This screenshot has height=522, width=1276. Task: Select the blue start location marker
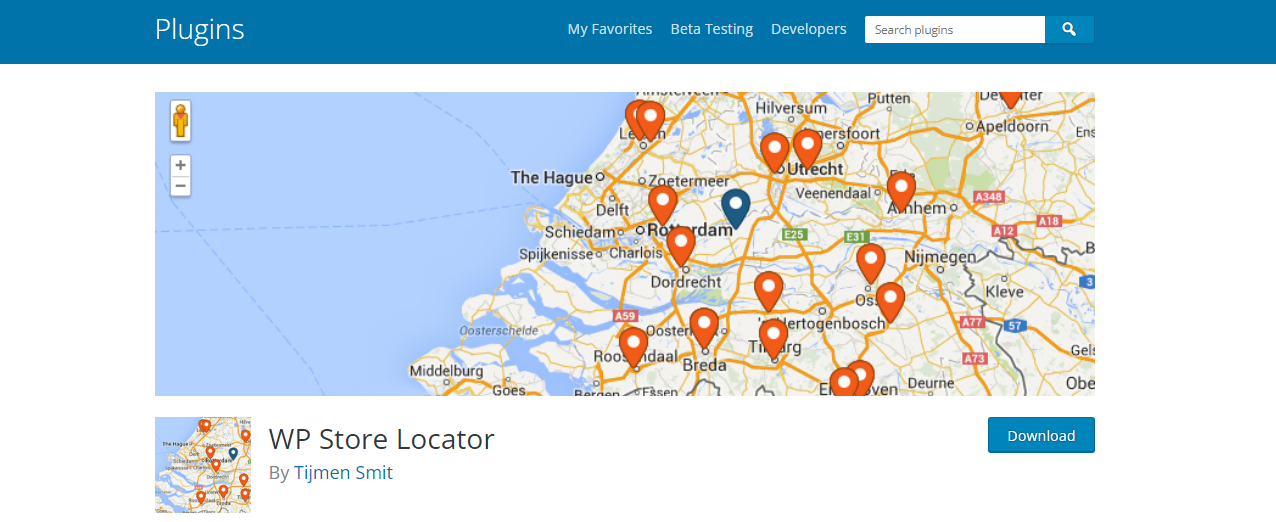click(x=736, y=210)
